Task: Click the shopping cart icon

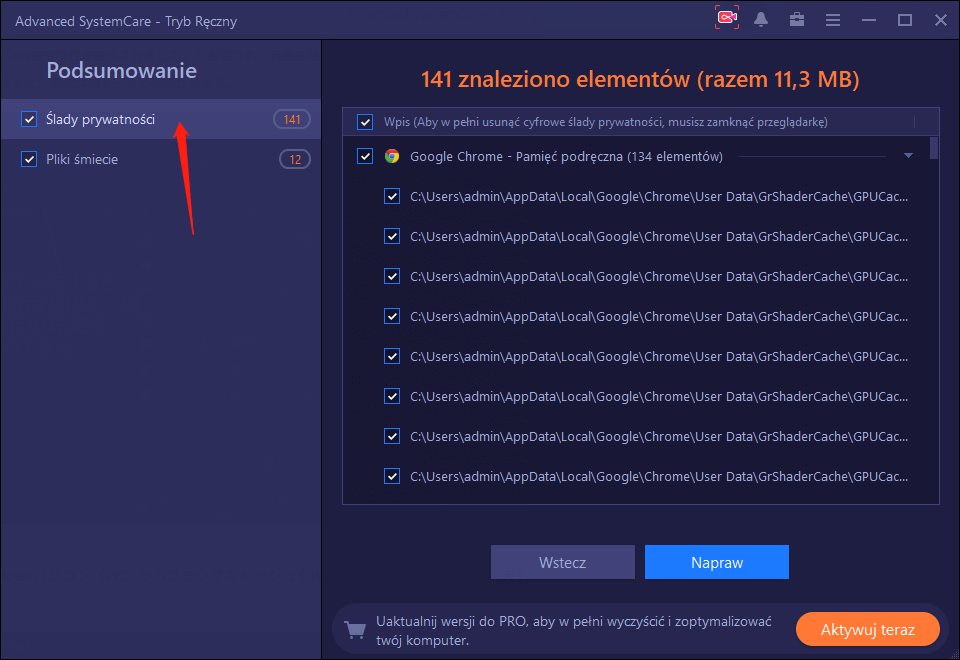Action: tap(354, 629)
